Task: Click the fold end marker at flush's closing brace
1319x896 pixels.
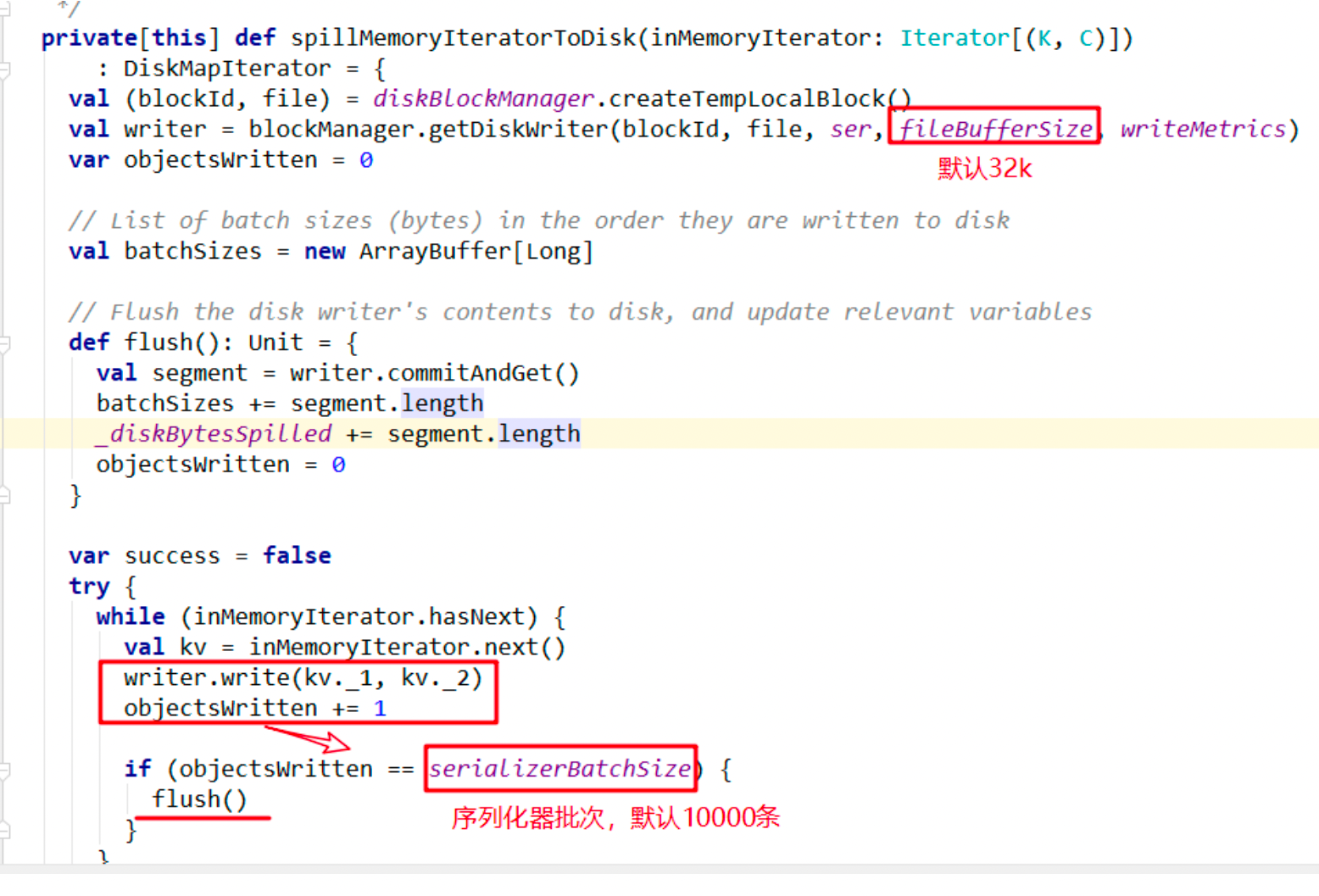Action: [x=4, y=495]
